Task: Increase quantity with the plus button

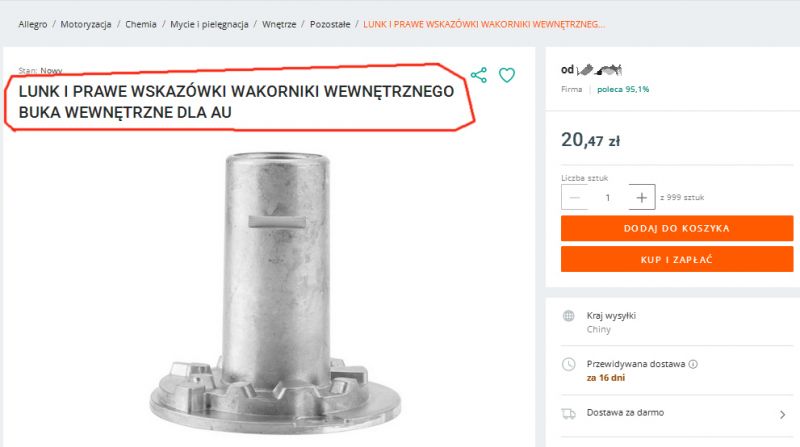Action: (x=642, y=197)
